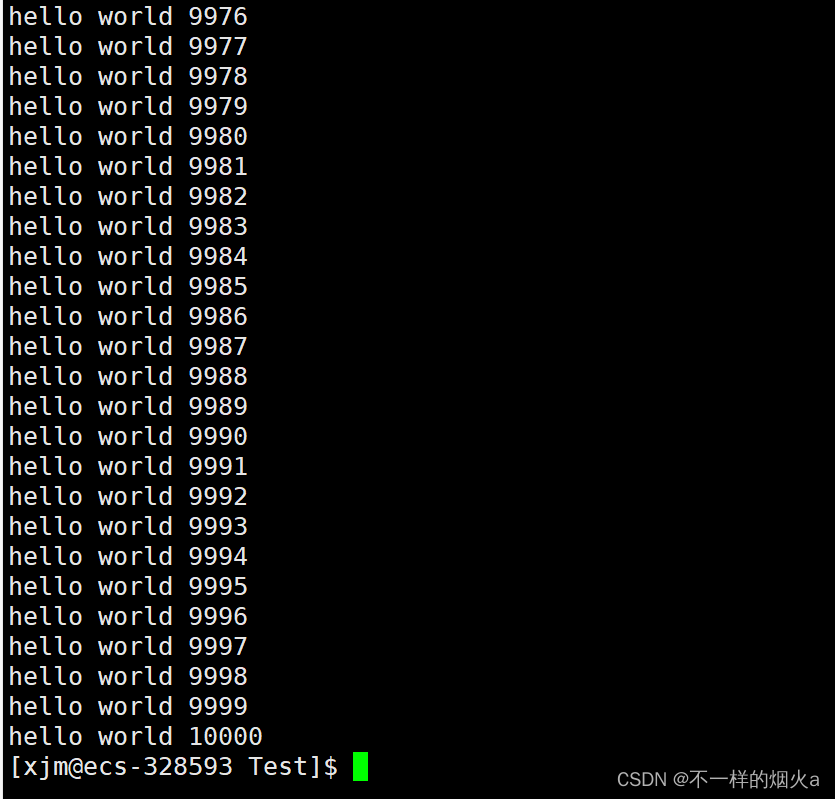Screen dimensions: 835x799
Task: Click the number 9977 in output
Action: (x=218, y=47)
